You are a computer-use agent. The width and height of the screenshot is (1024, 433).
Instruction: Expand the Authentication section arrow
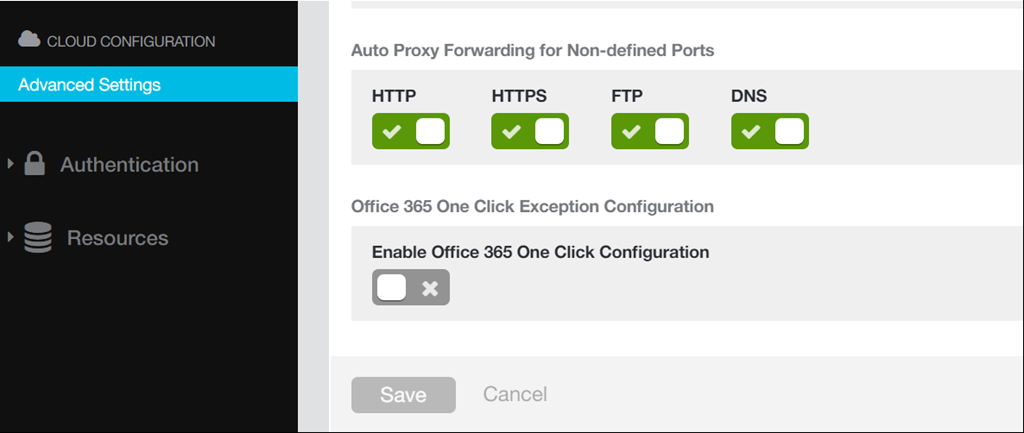coord(10,164)
